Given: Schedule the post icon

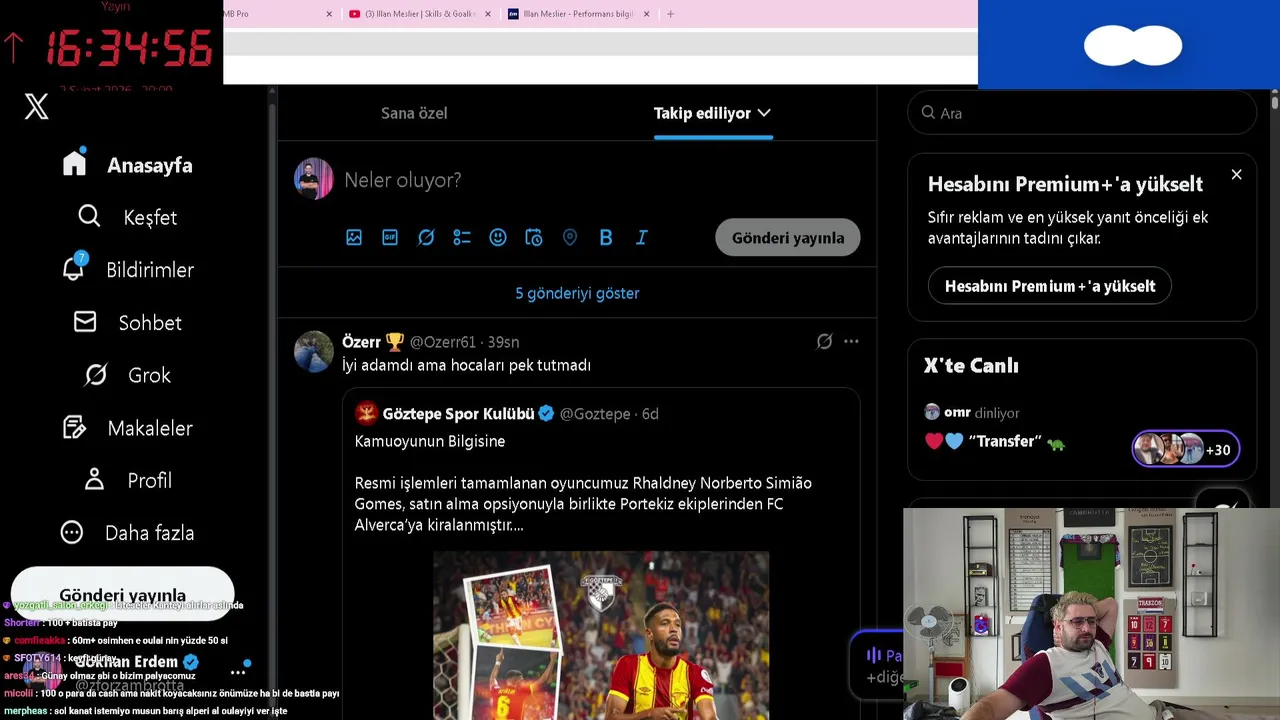Looking at the screenshot, I should (x=534, y=237).
